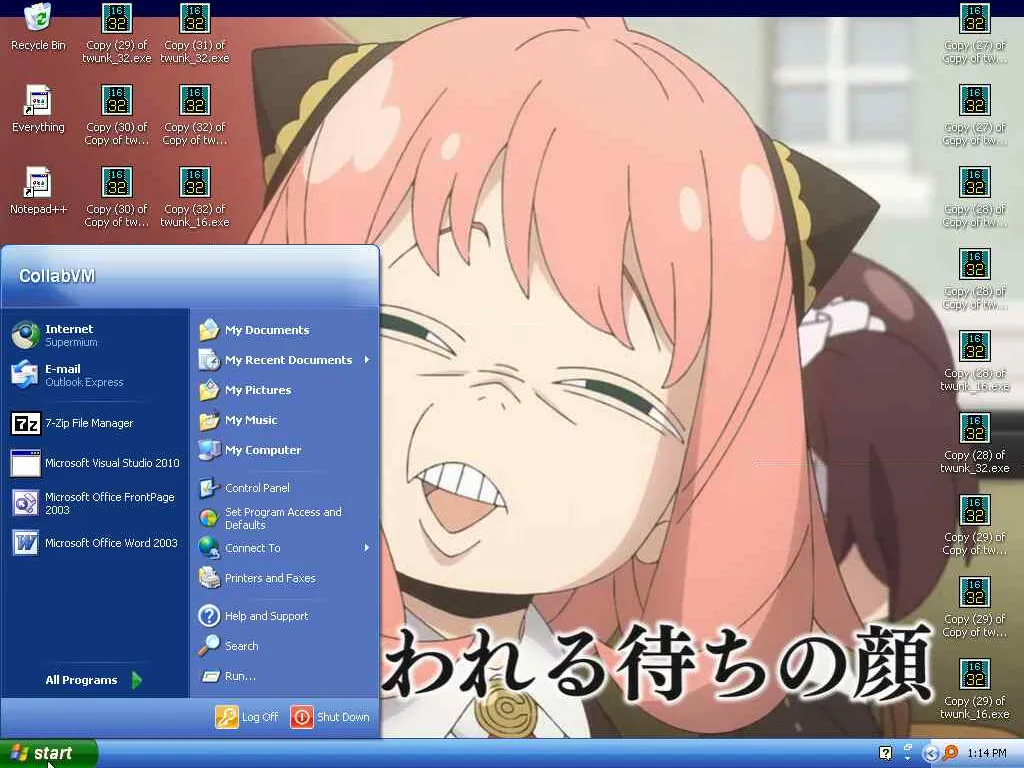Screen dimensions: 1024x768
Task: Select Copy (31) of twunk_32.exe icon
Action: (x=195, y=34)
